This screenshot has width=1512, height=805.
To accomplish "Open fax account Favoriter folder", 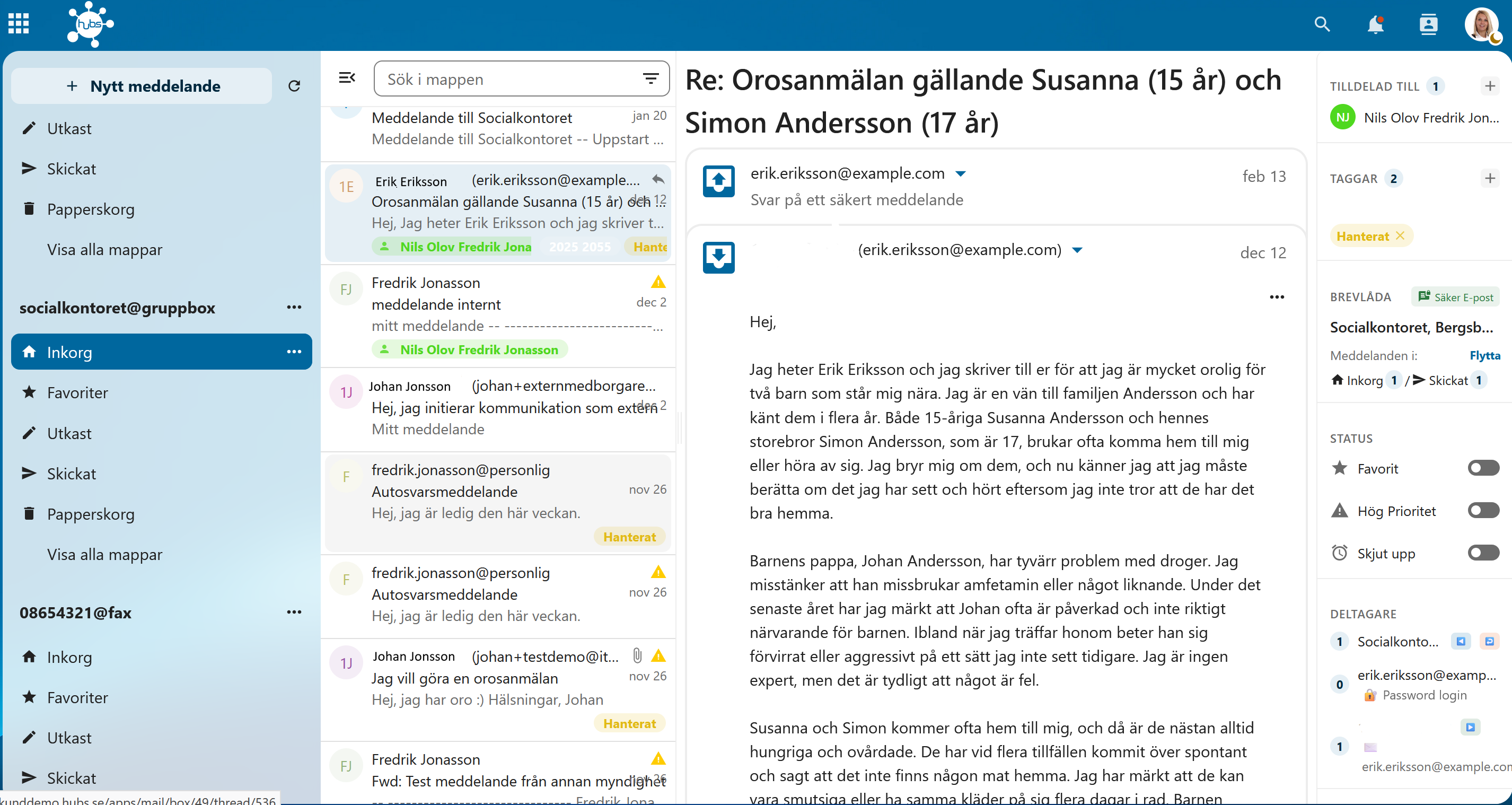I will [x=162, y=697].
